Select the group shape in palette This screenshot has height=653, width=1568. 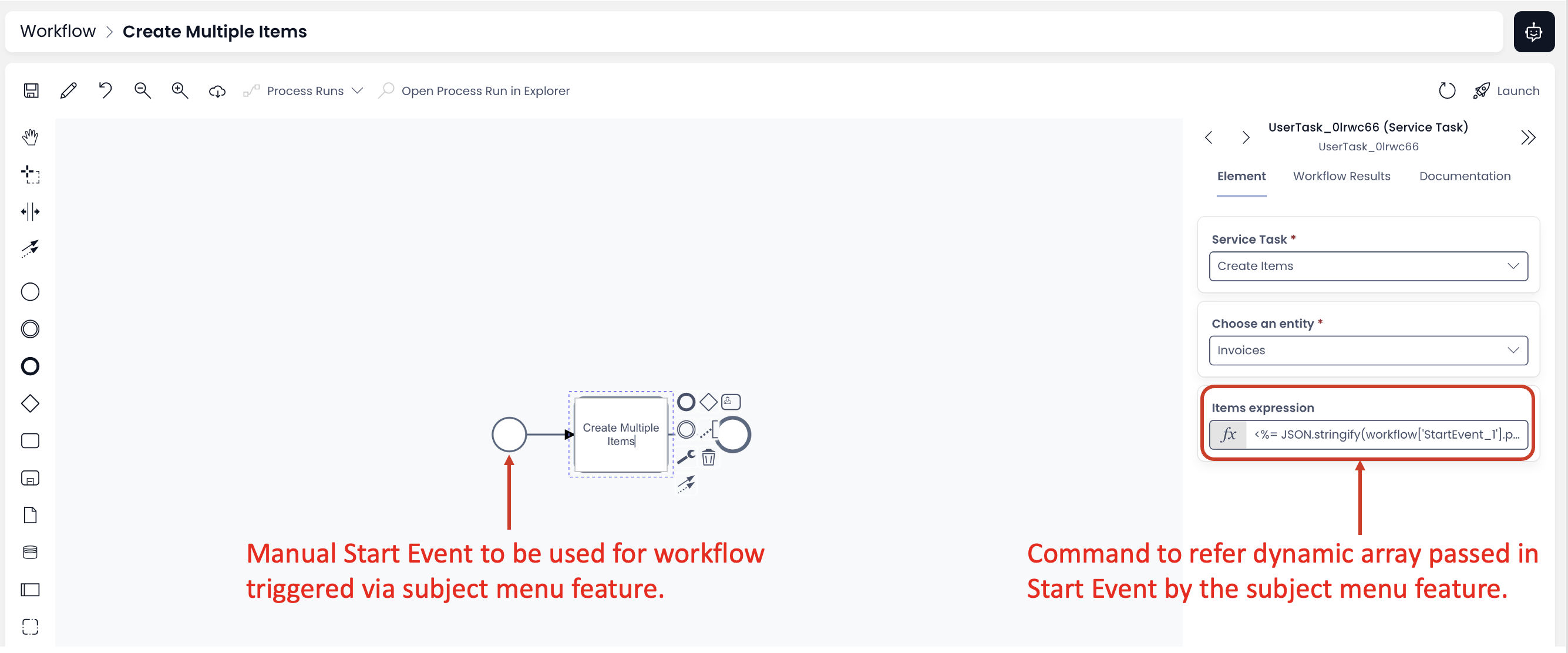coord(31,627)
